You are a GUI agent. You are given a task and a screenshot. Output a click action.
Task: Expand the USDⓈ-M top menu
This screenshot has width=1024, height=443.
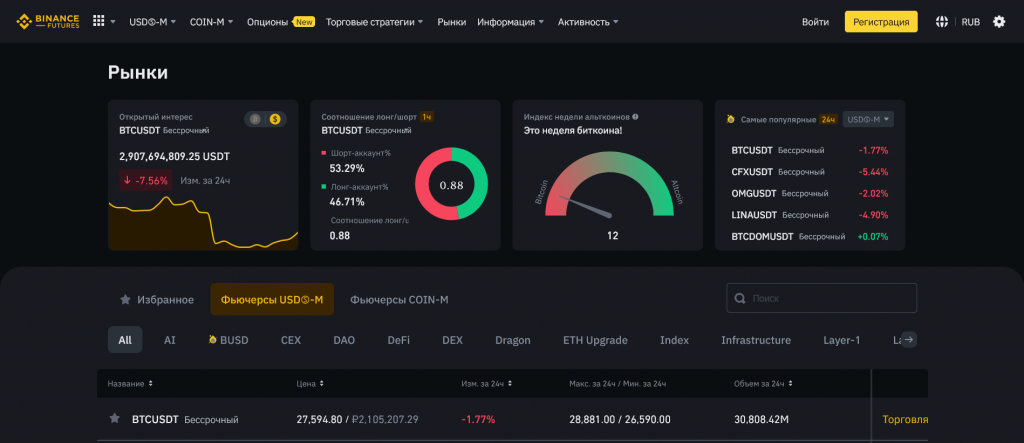pyautogui.click(x=153, y=22)
